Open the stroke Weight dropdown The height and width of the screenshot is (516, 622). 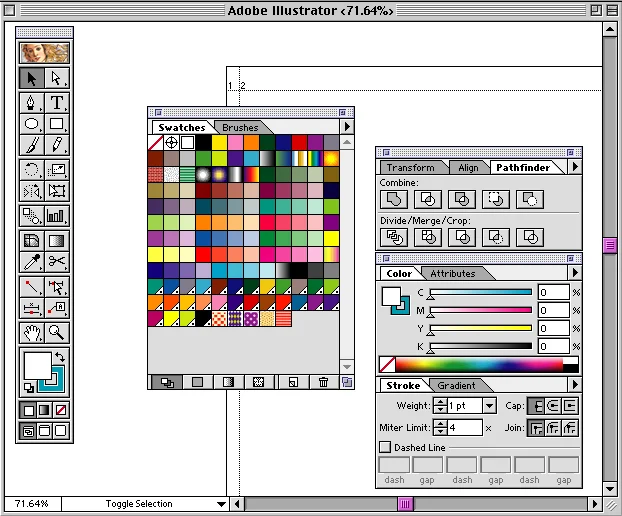point(490,405)
